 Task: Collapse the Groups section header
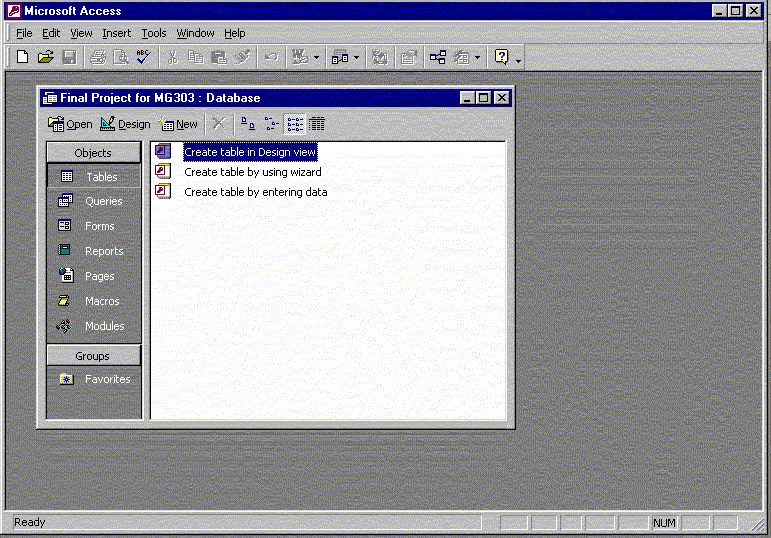pos(93,356)
